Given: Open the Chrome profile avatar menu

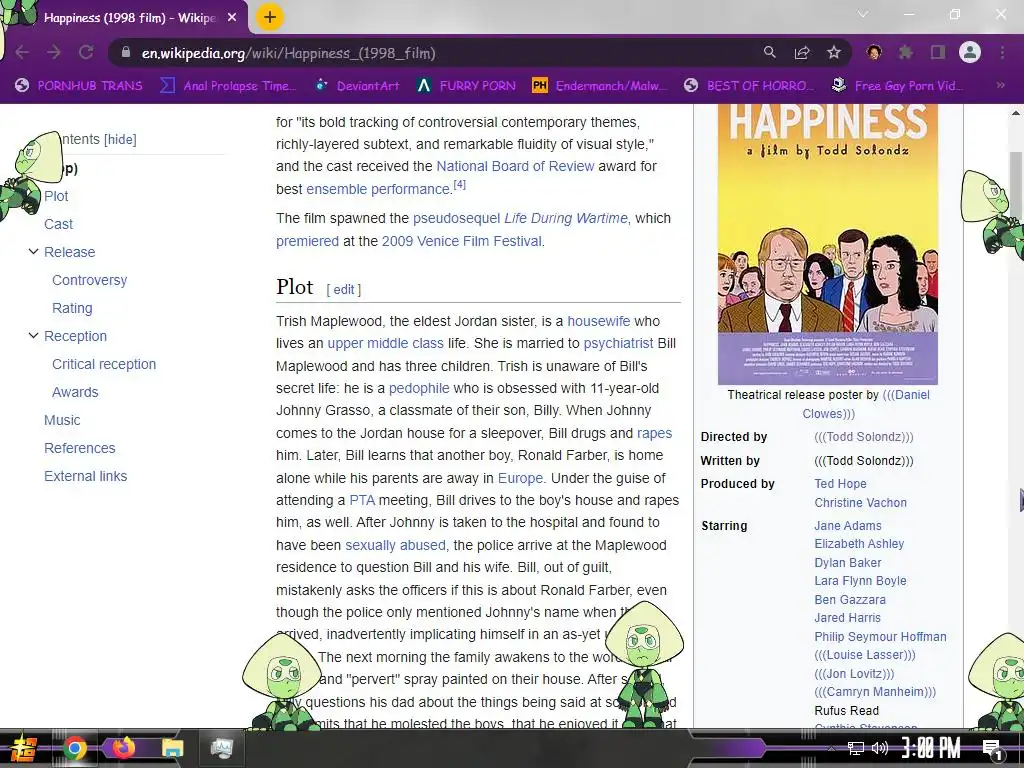Looking at the screenshot, I should [970, 52].
